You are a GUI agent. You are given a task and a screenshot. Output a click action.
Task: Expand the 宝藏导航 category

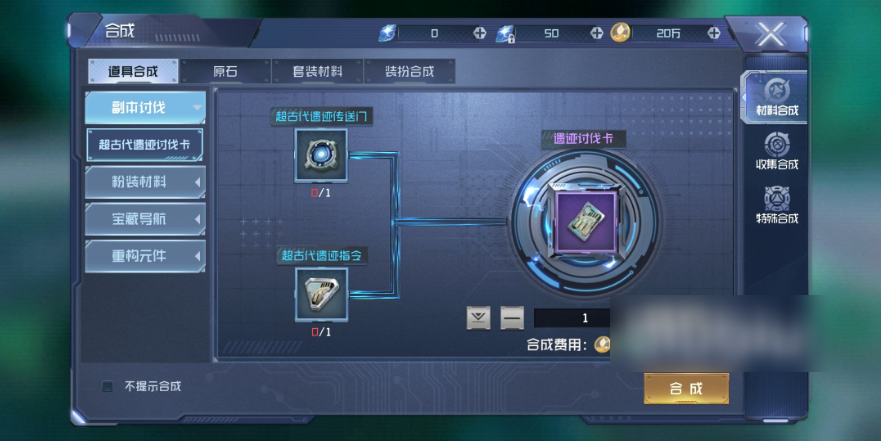145,219
